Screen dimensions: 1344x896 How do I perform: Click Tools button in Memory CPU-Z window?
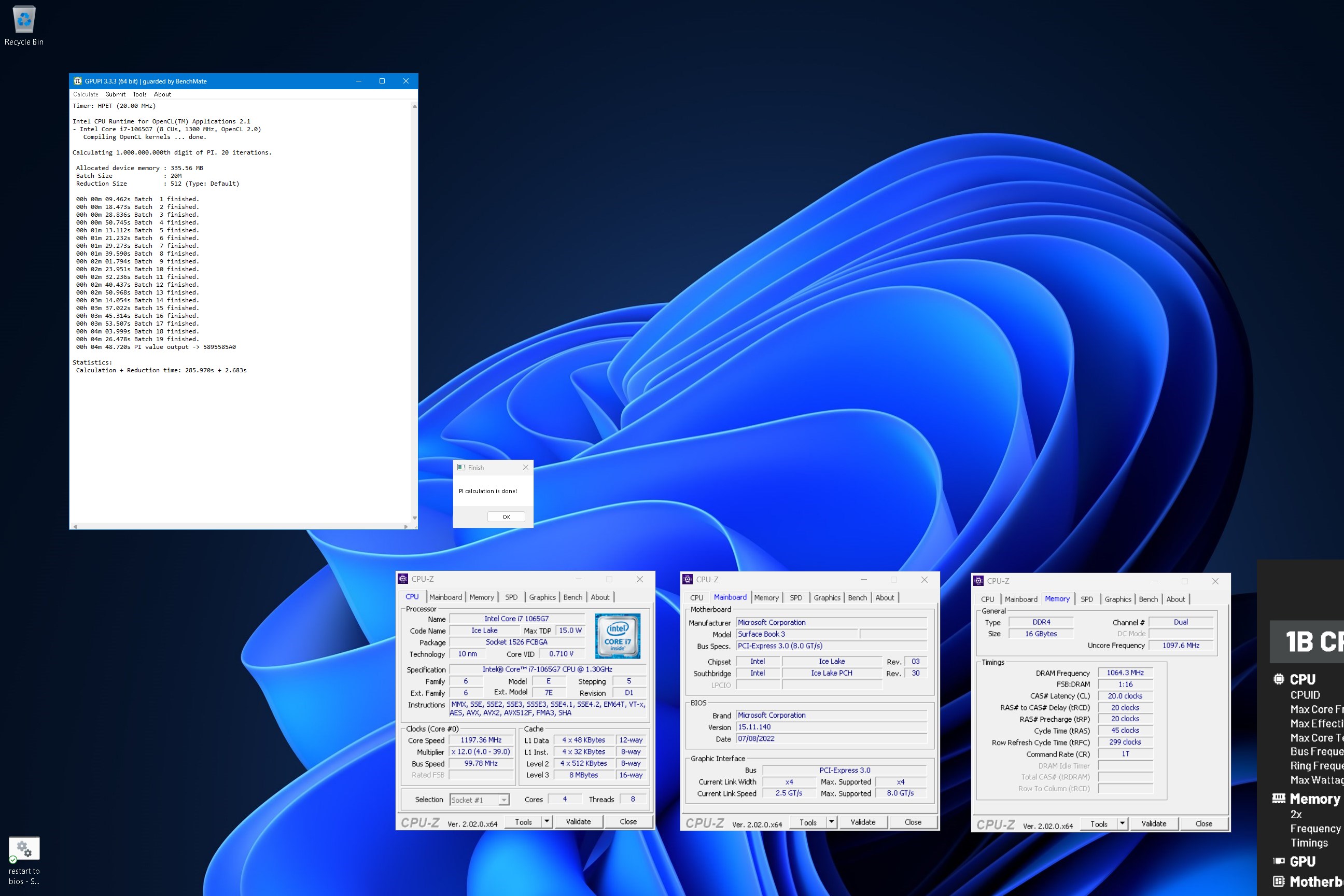click(1099, 824)
